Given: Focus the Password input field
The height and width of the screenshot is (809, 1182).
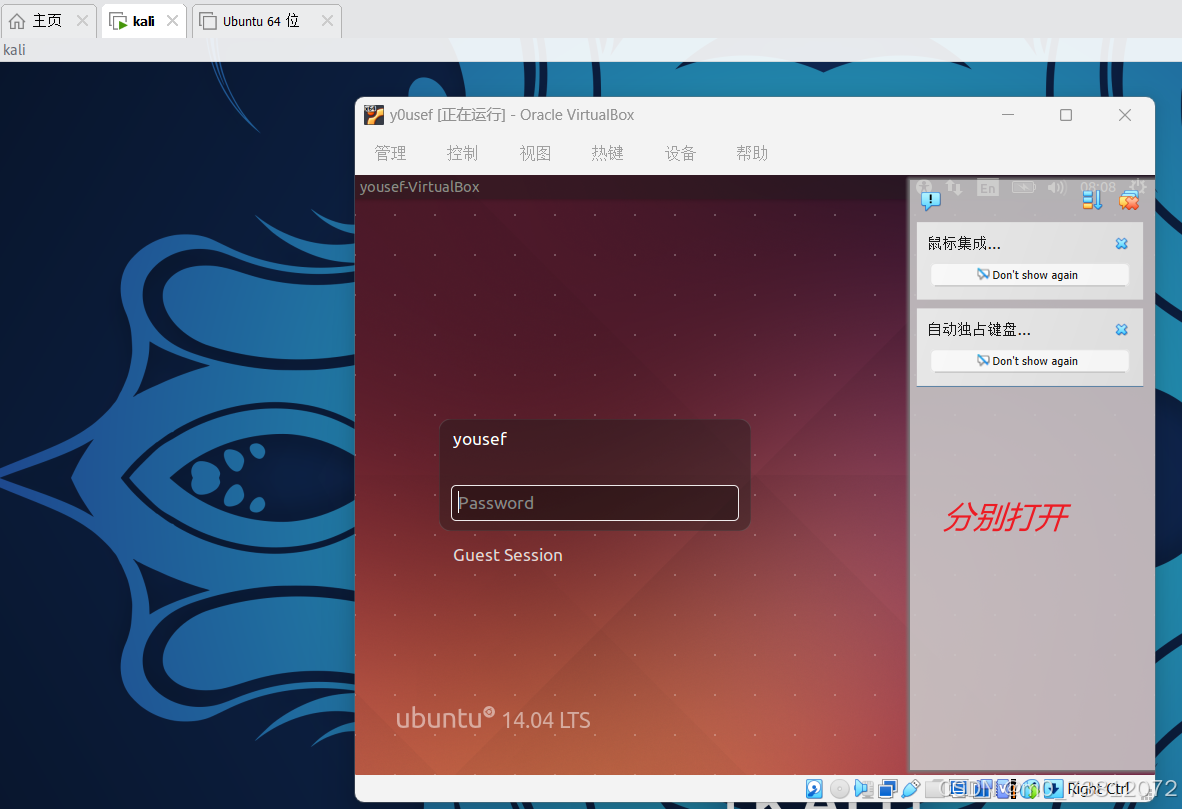Looking at the screenshot, I should [595, 503].
